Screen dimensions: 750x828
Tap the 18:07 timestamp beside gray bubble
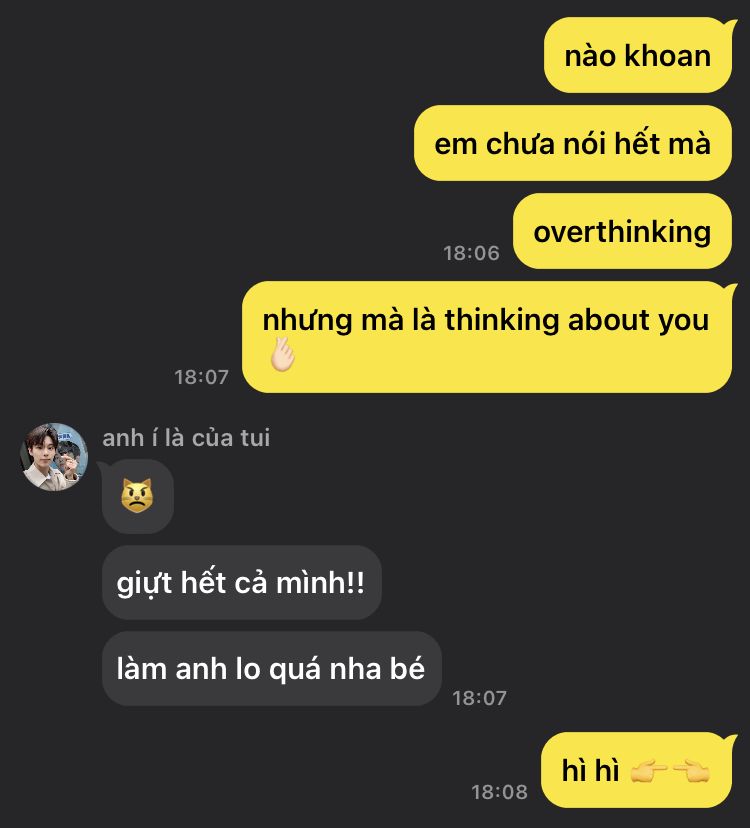(x=479, y=698)
